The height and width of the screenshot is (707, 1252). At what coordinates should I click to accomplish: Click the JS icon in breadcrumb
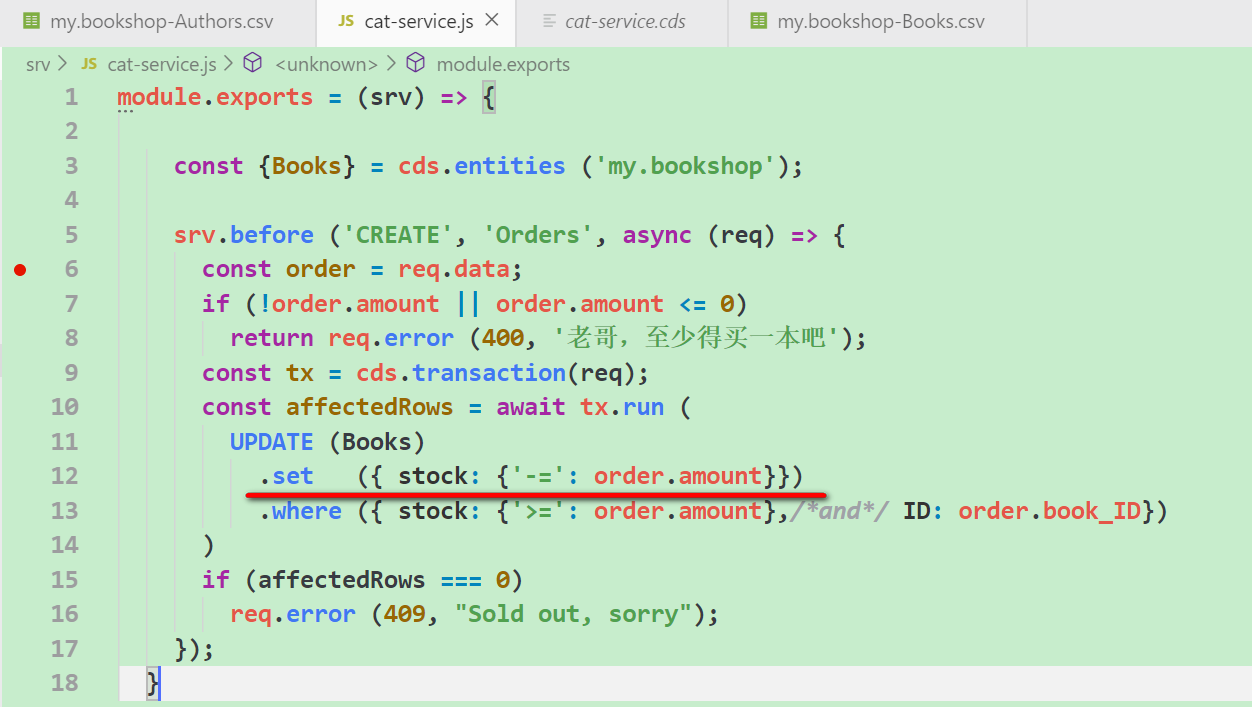click(x=89, y=64)
